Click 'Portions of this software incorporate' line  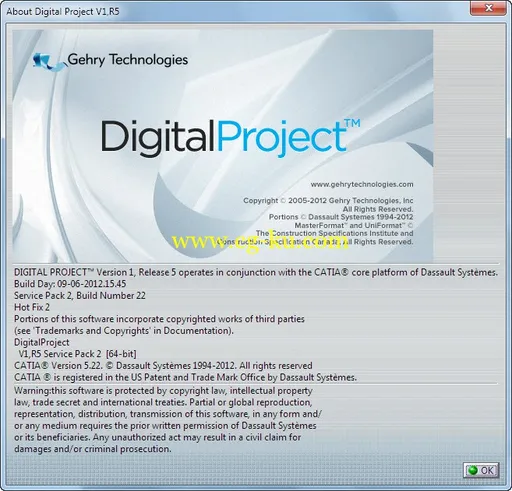(159, 319)
